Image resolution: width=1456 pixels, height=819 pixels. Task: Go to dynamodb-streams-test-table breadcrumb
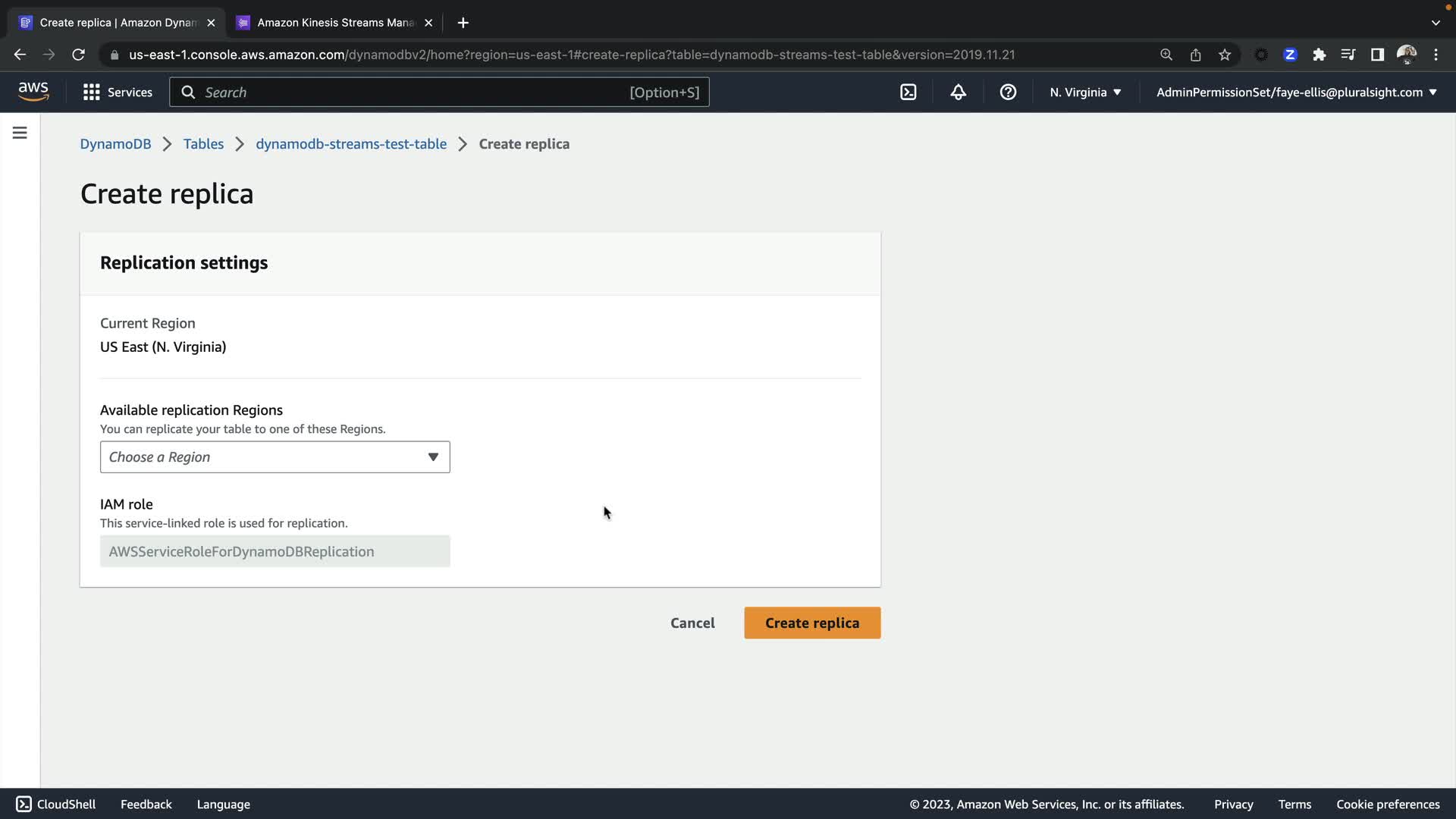point(350,144)
